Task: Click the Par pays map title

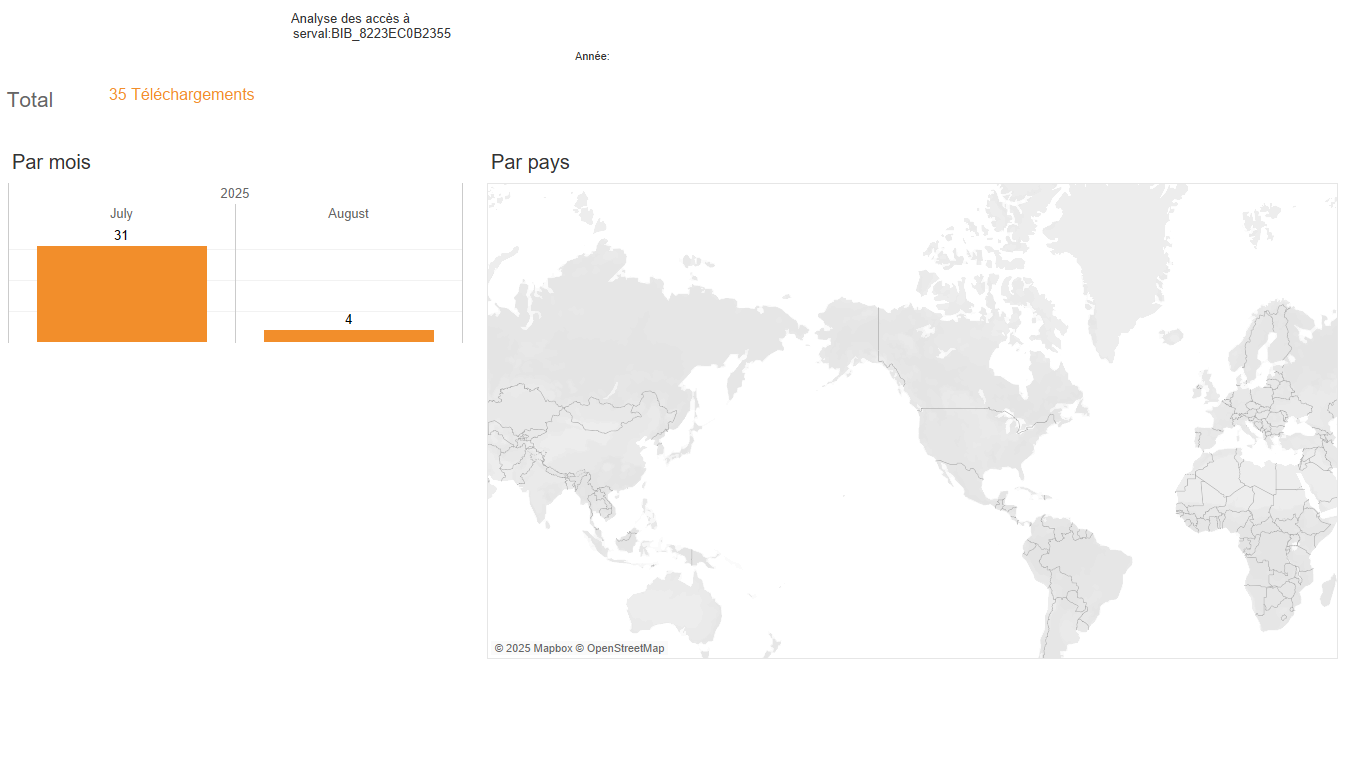Action: tap(530, 162)
